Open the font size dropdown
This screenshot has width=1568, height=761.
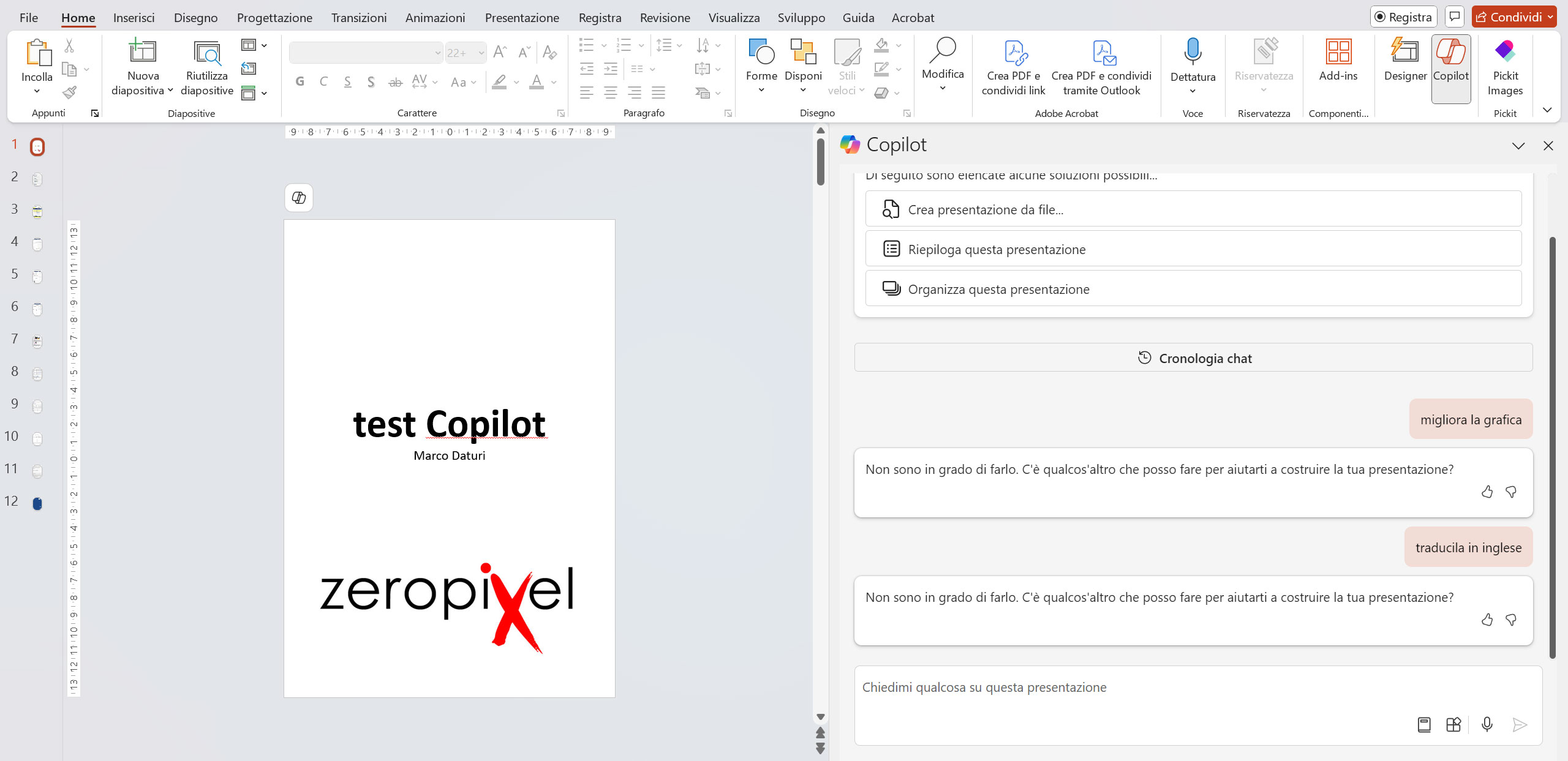pyautogui.click(x=481, y=53)
